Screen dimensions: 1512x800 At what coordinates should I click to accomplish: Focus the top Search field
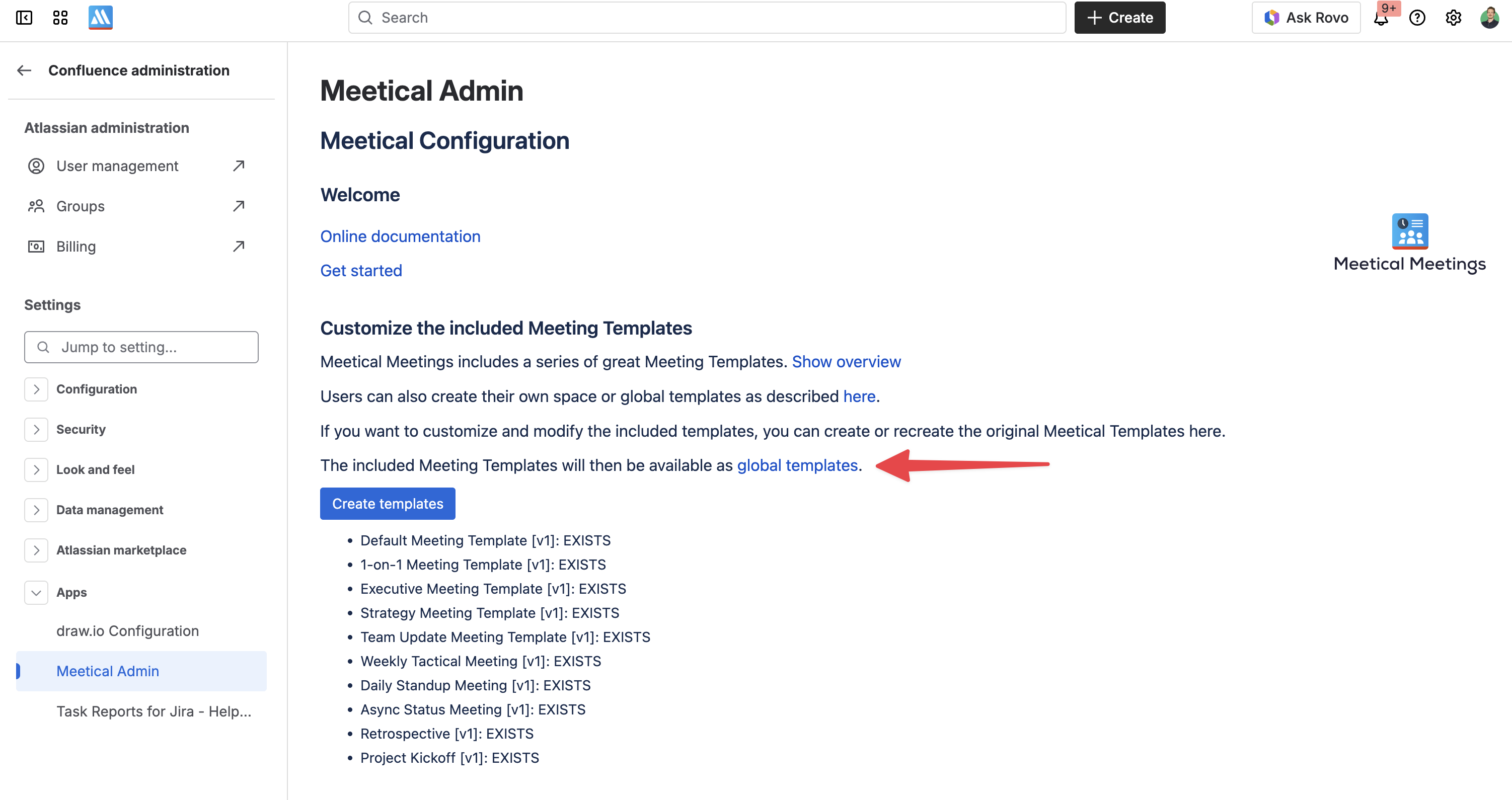[707, 18]
